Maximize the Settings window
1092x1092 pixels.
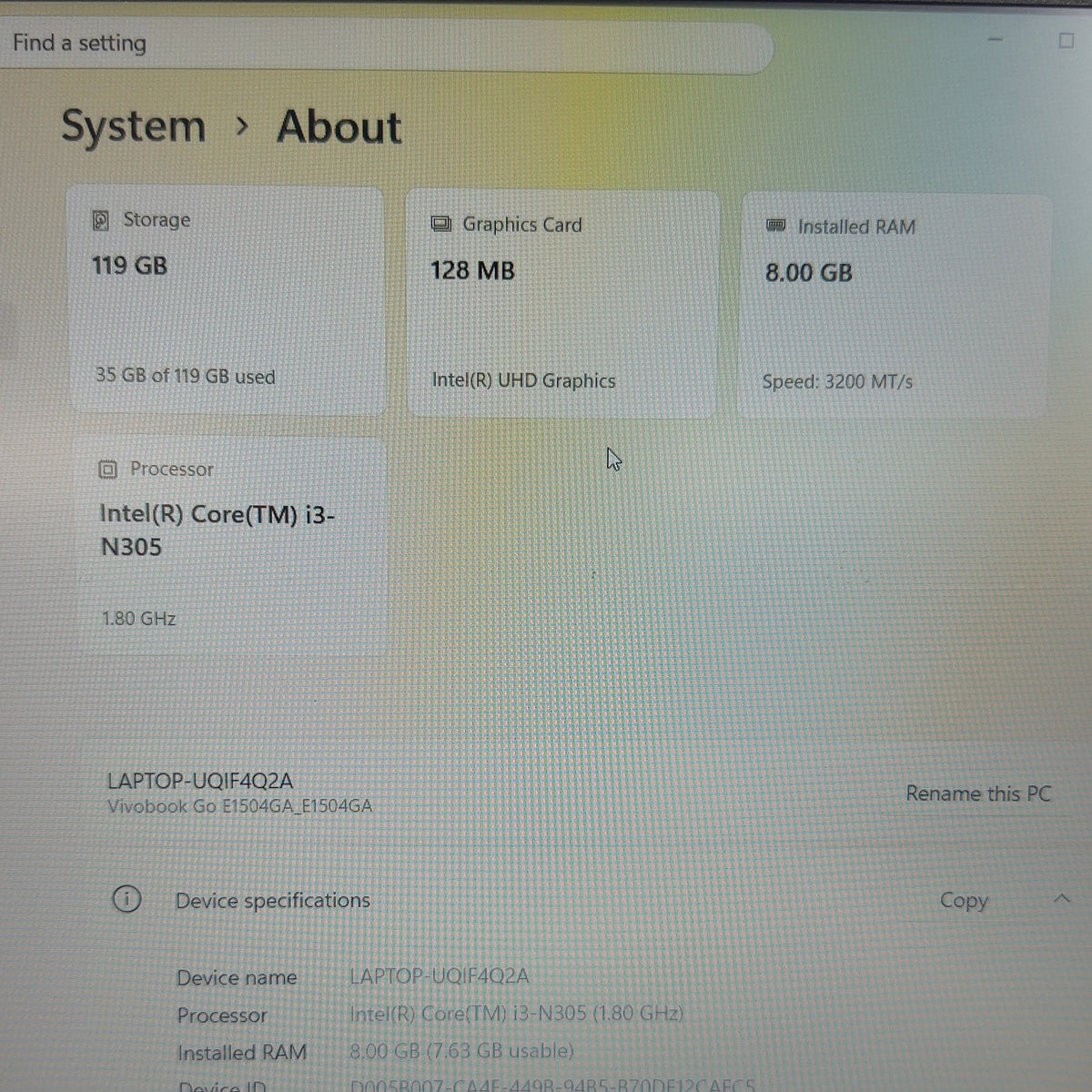(1066, 41)
